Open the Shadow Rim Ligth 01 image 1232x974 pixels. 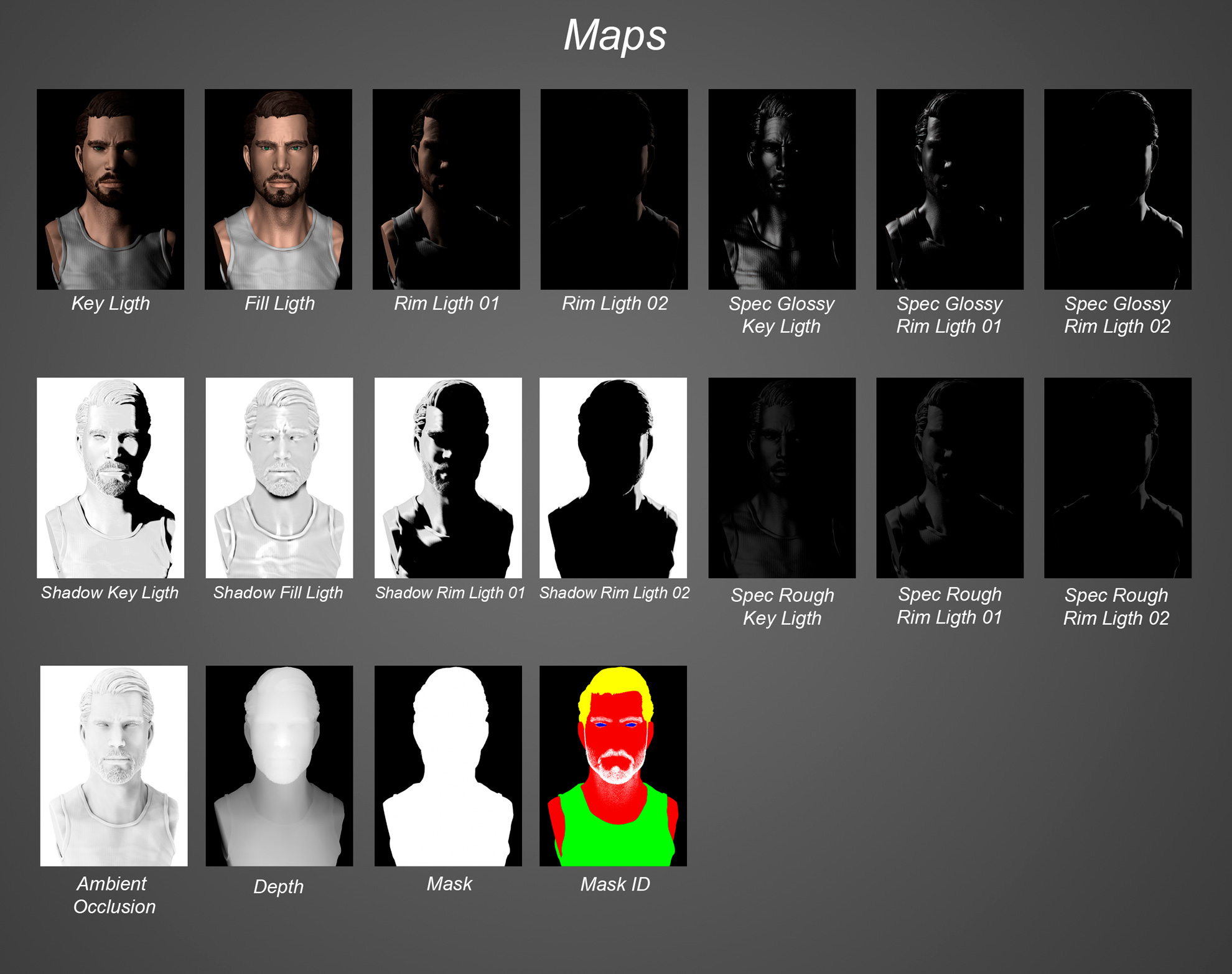448,478
